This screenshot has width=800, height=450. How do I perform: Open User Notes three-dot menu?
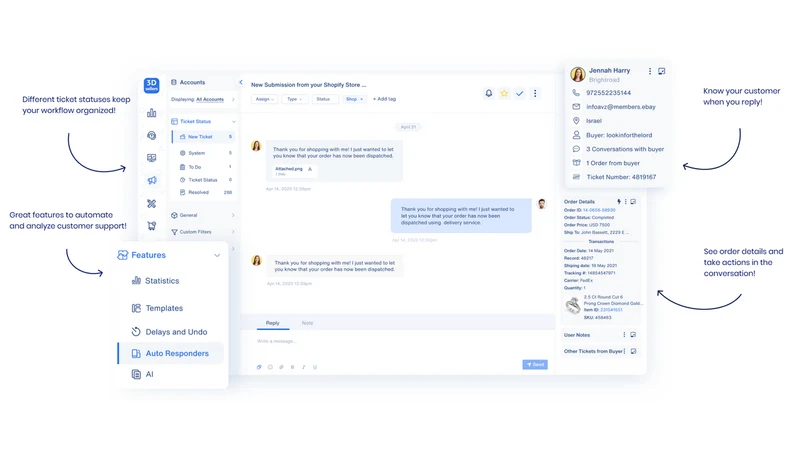(624, 335)
